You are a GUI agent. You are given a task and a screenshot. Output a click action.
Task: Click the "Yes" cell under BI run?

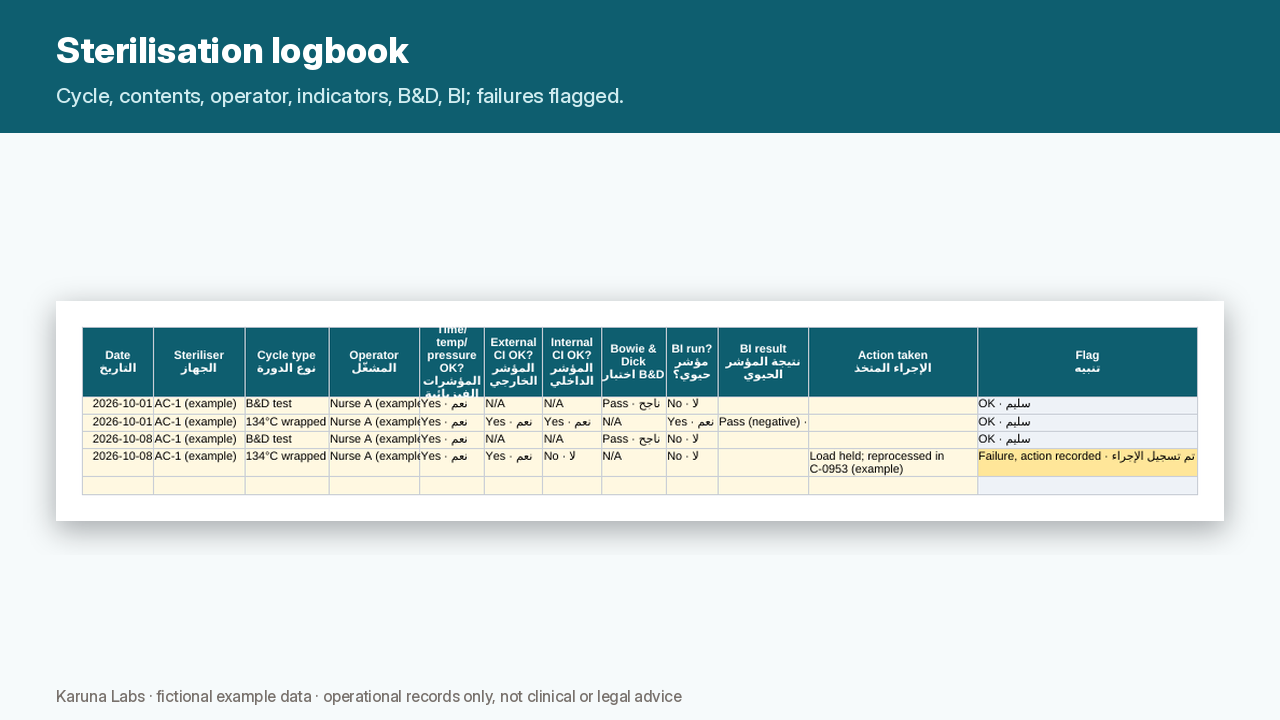(x=692, y=422)
